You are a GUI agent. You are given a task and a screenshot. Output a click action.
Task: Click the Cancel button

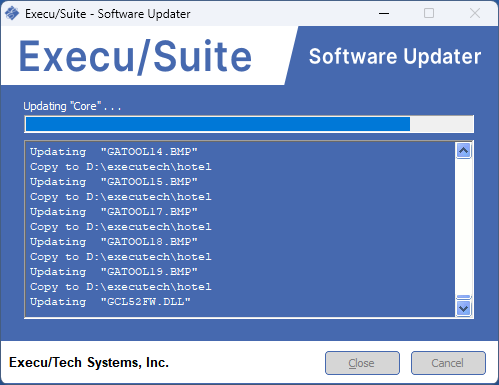(x=448, y=363)
